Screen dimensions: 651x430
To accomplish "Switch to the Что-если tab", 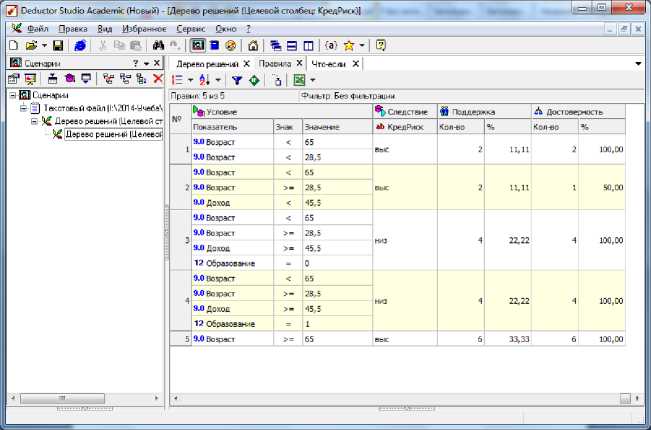I will (x=329, y=63).
